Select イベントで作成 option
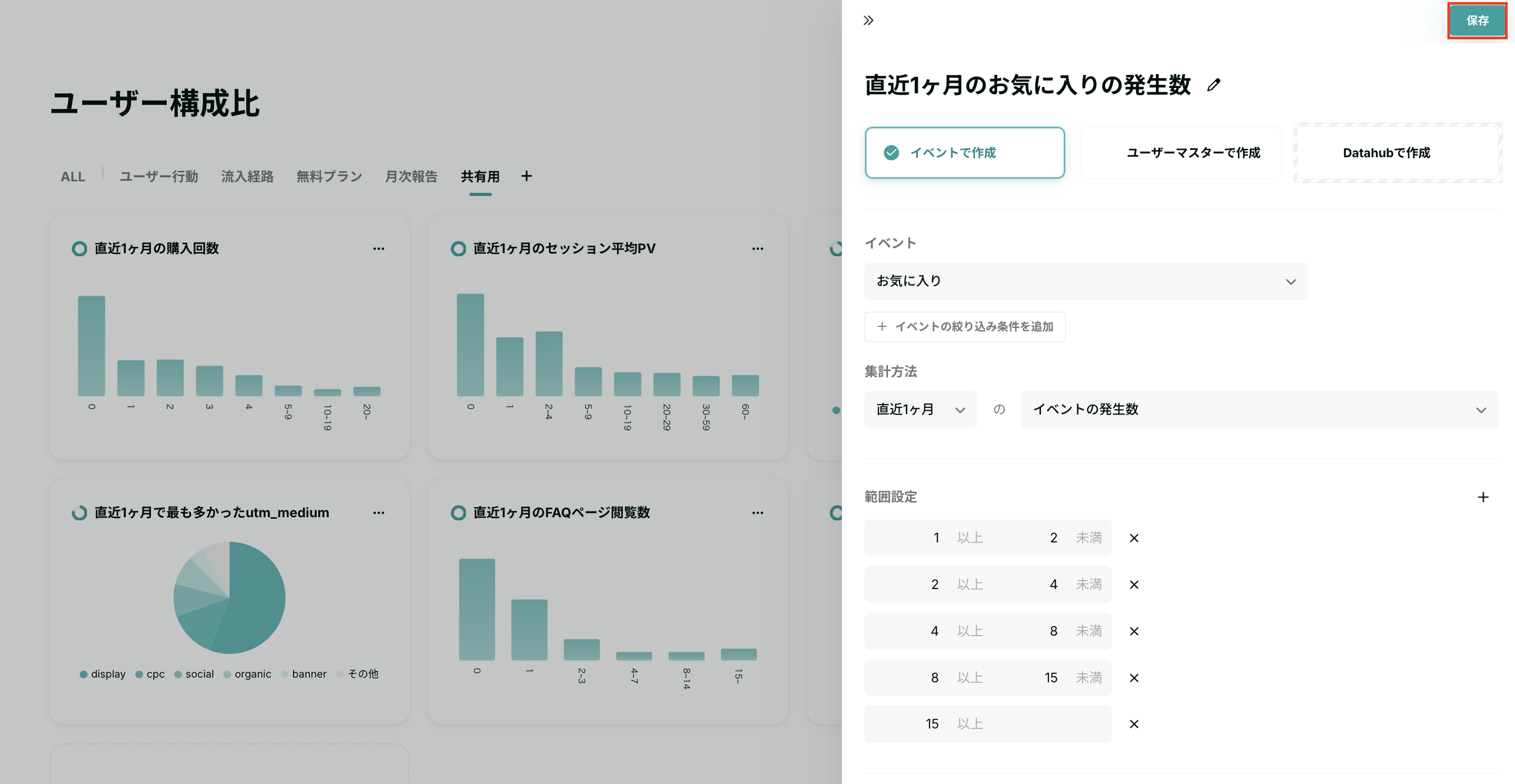The width and height of the screenshot is (1515, 784). [965, 153]
